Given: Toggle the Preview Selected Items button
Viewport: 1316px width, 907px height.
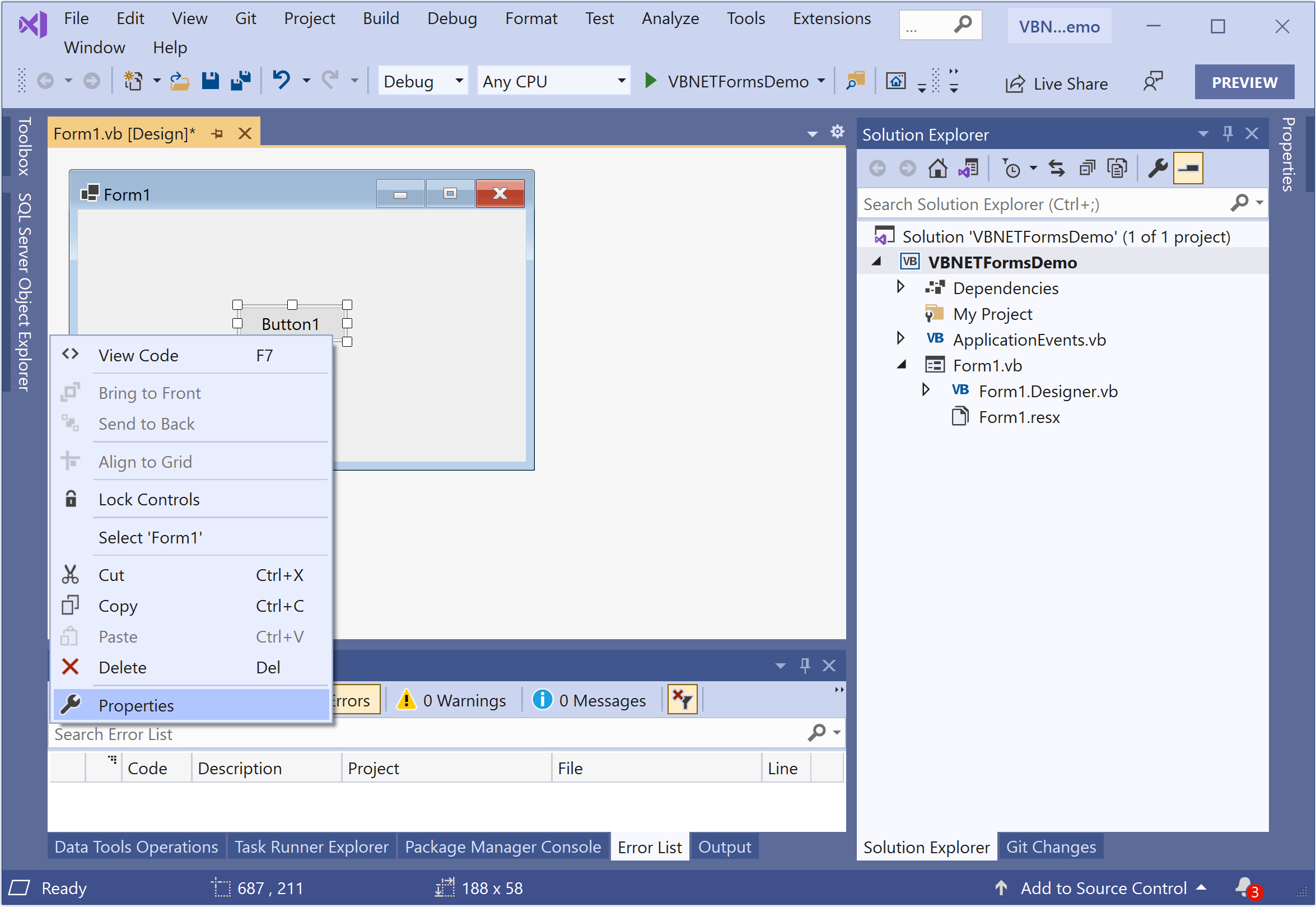Looking at the screenshot, I should (1188, 169).
